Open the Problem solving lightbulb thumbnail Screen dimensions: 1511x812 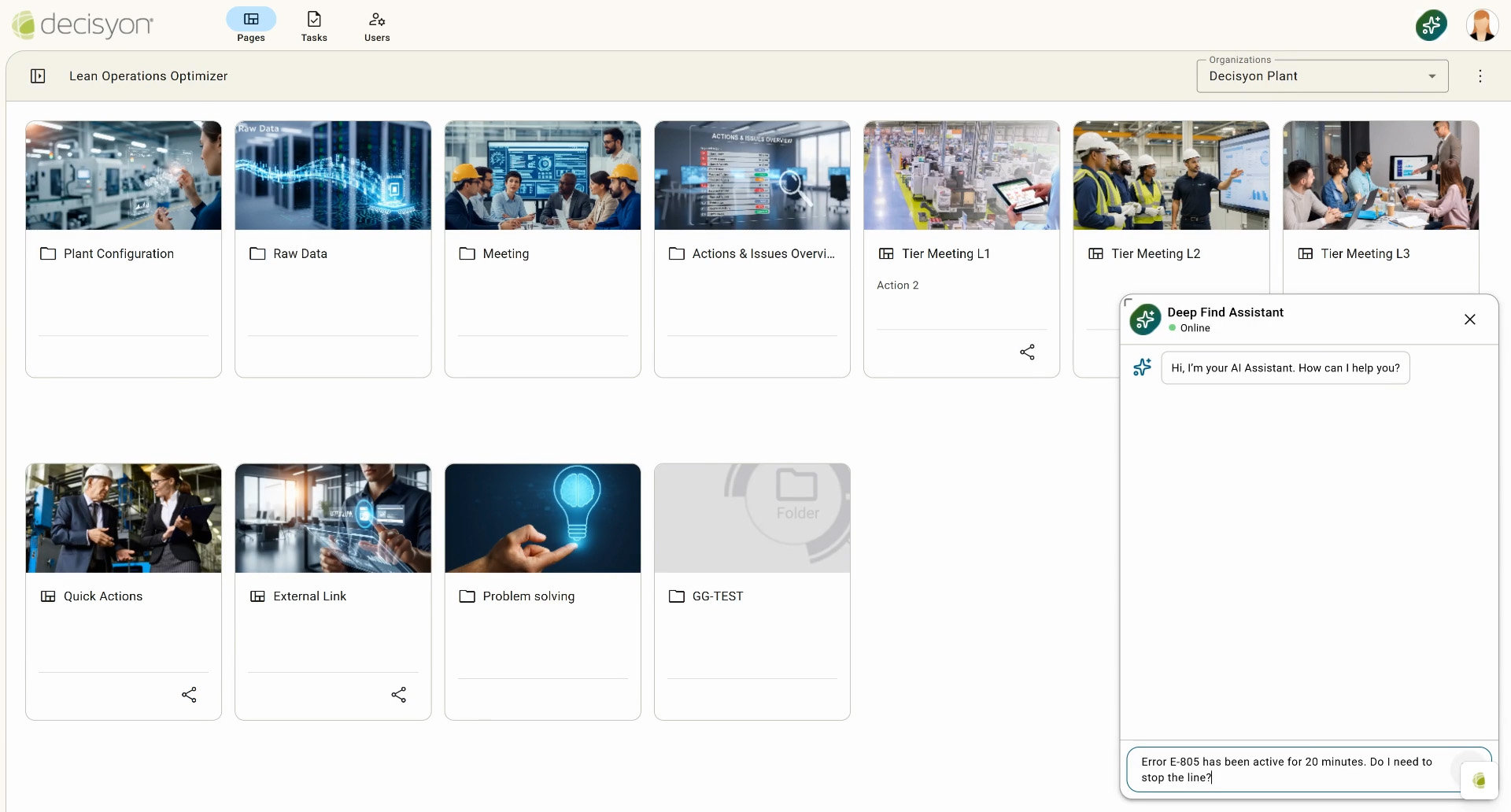(542, 518)
